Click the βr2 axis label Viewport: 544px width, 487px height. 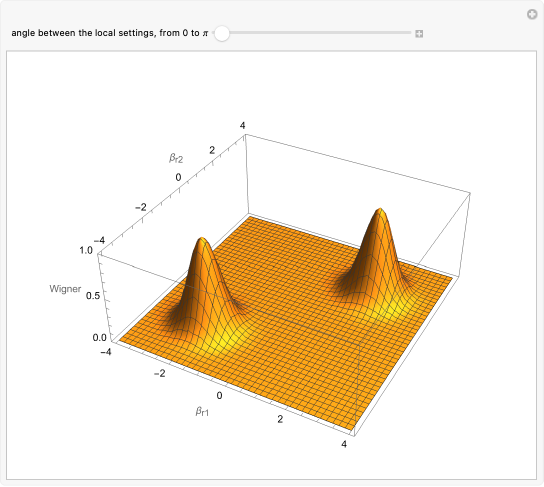[x=176, y=158]
